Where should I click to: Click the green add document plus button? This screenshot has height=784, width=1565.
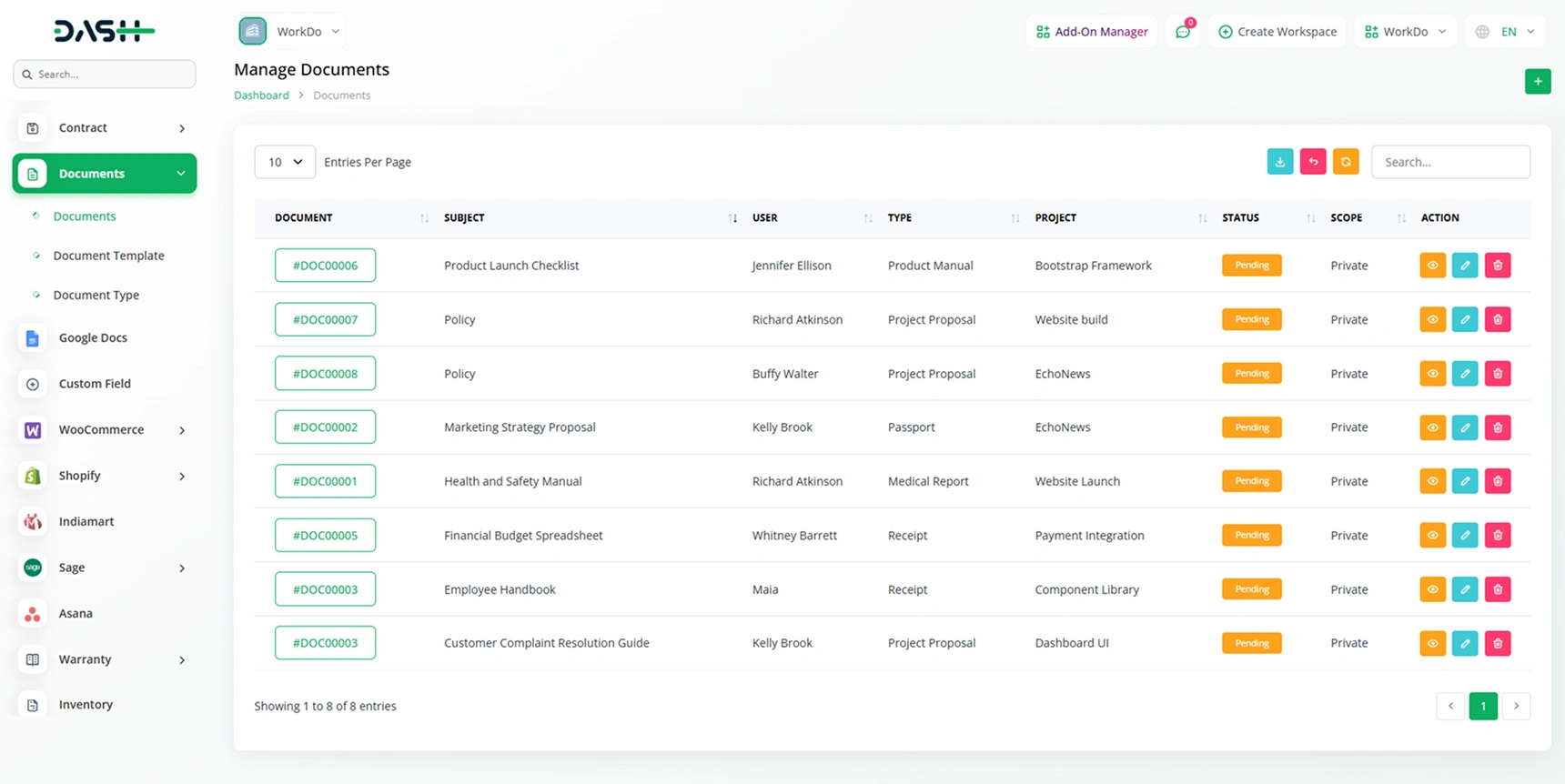pyautogui.click(x=1537, y=81)
